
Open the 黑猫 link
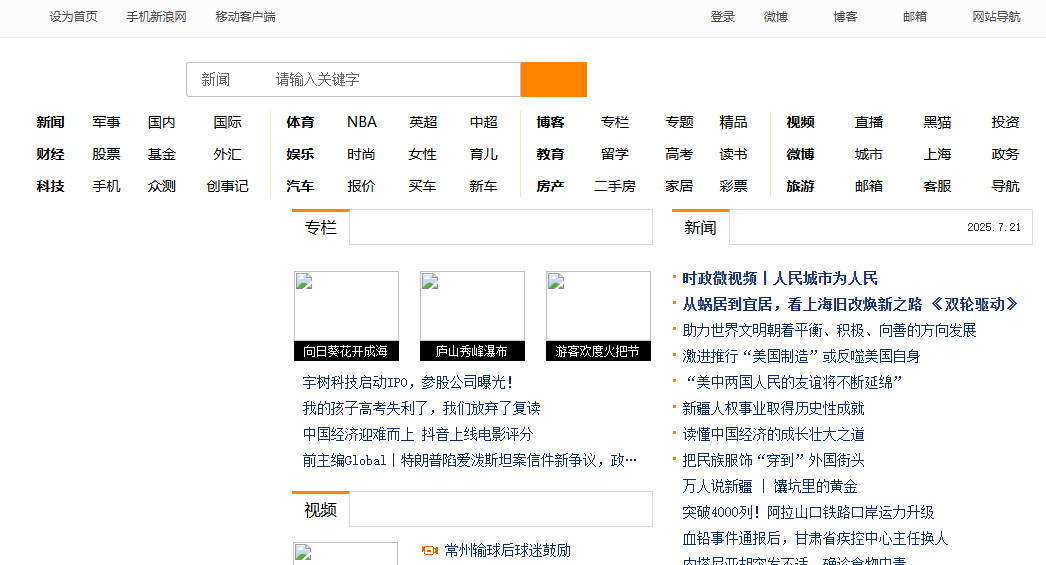click(937, 122)
